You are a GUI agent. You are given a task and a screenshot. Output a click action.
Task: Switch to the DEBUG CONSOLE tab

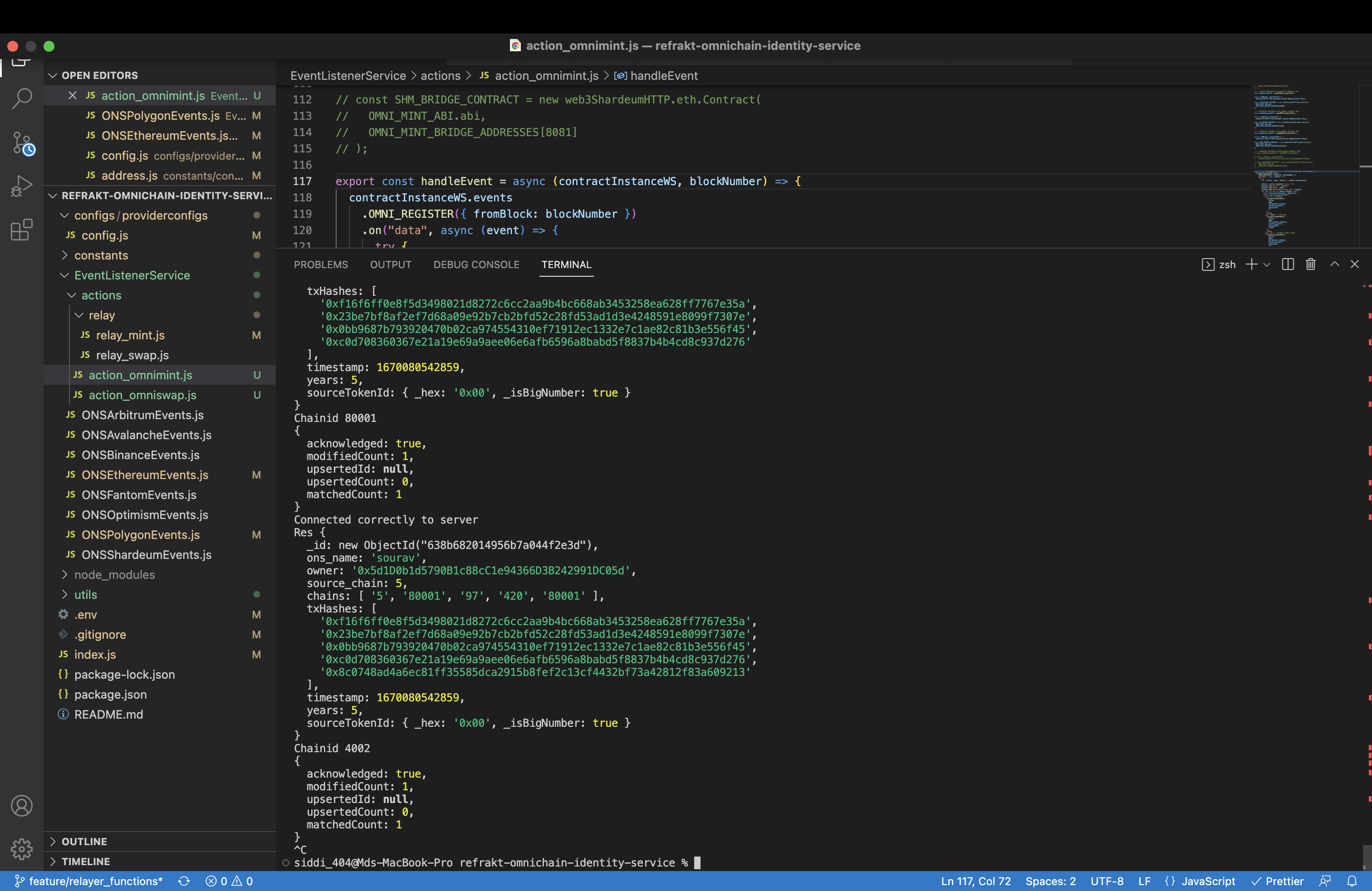coord(476,264)
